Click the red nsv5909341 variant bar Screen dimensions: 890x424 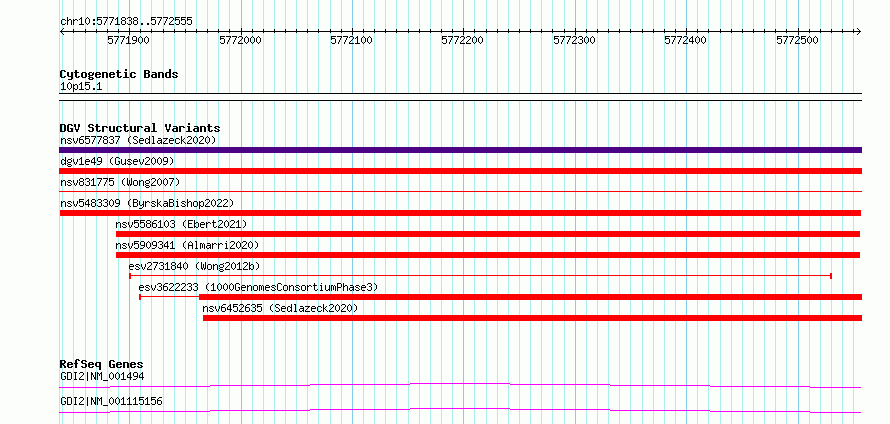488,255
